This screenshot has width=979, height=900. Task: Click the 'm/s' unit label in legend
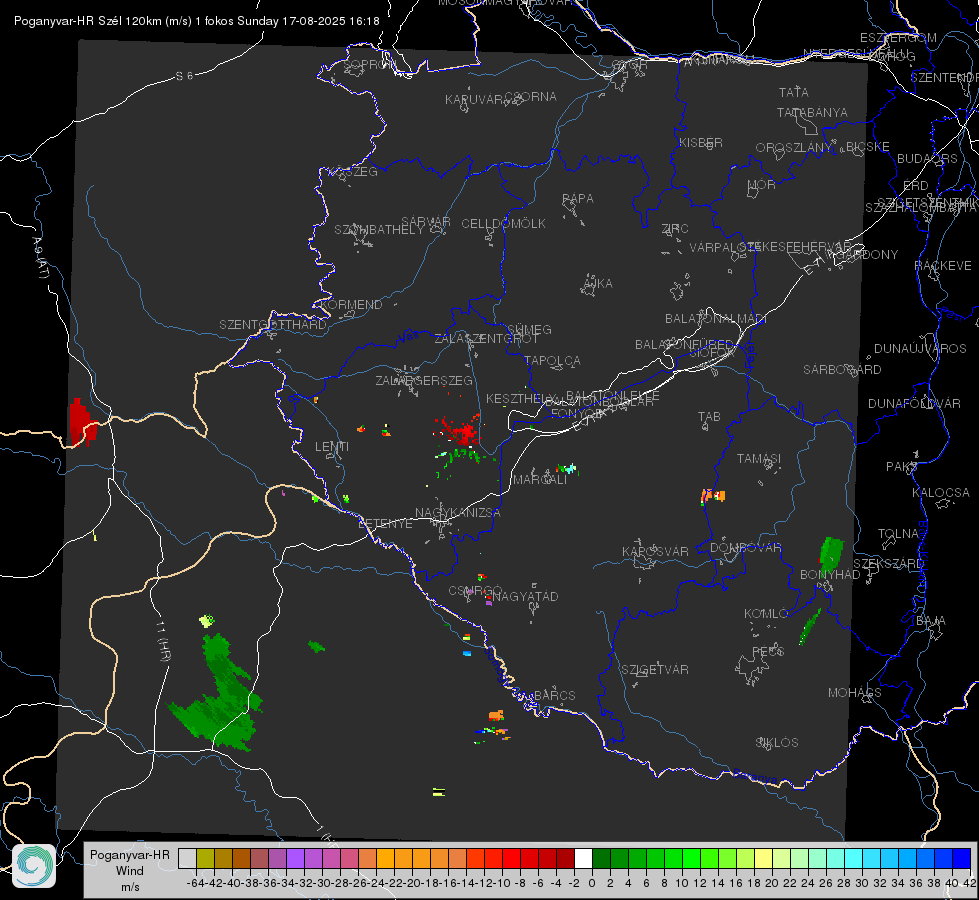130,887
